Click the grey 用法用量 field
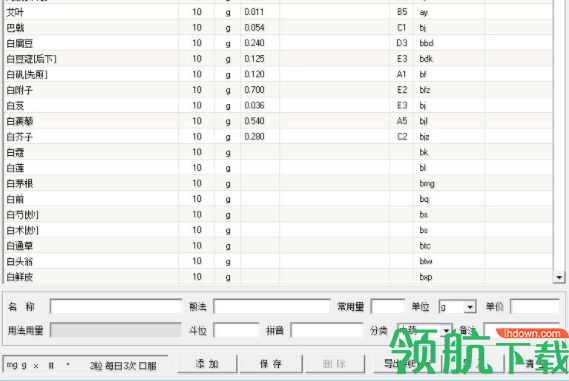This screenshot has width=569, height=381. tap(116, 330)
